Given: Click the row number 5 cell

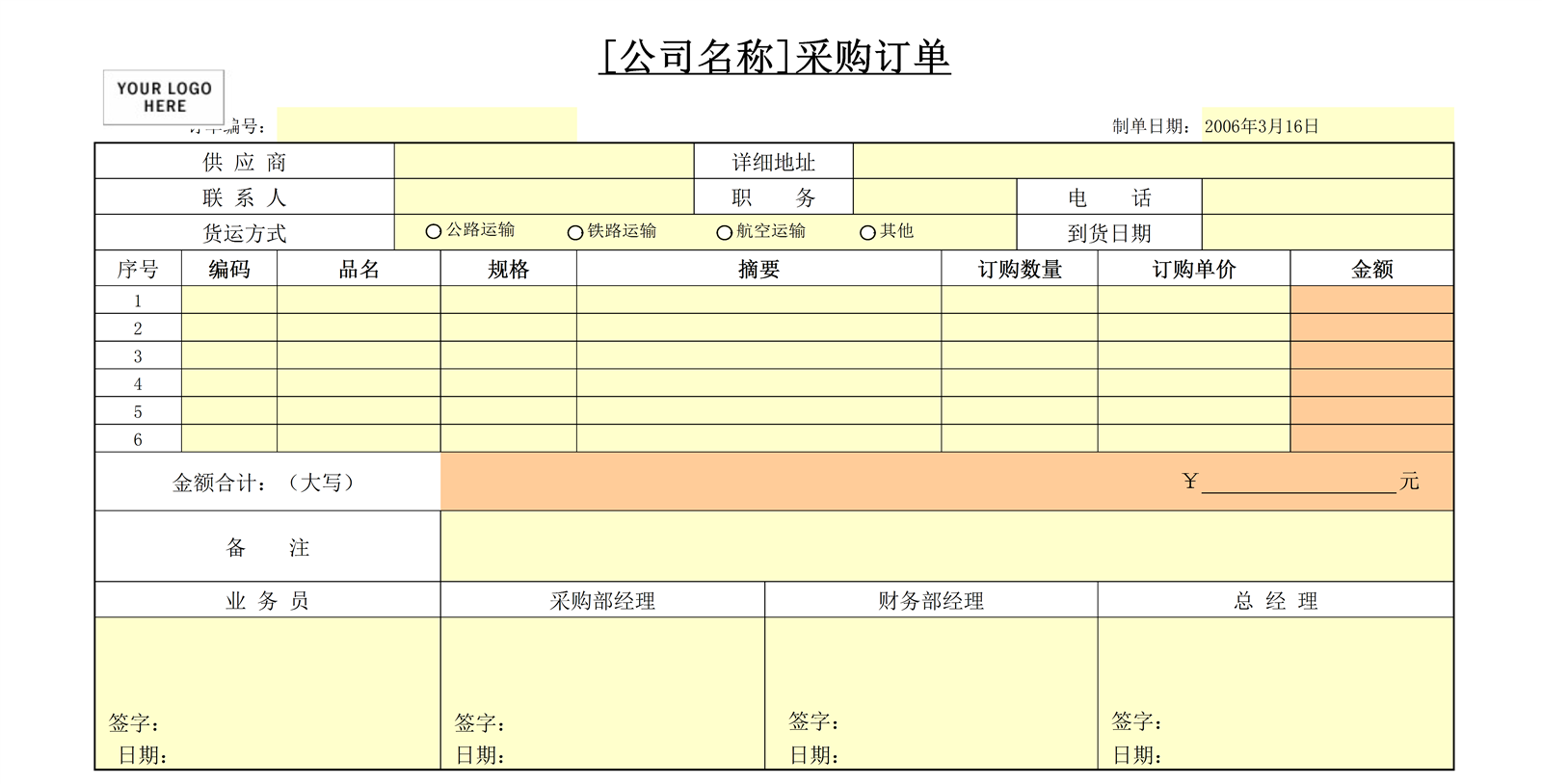Looking at the screenshot, I should (138, 411).
